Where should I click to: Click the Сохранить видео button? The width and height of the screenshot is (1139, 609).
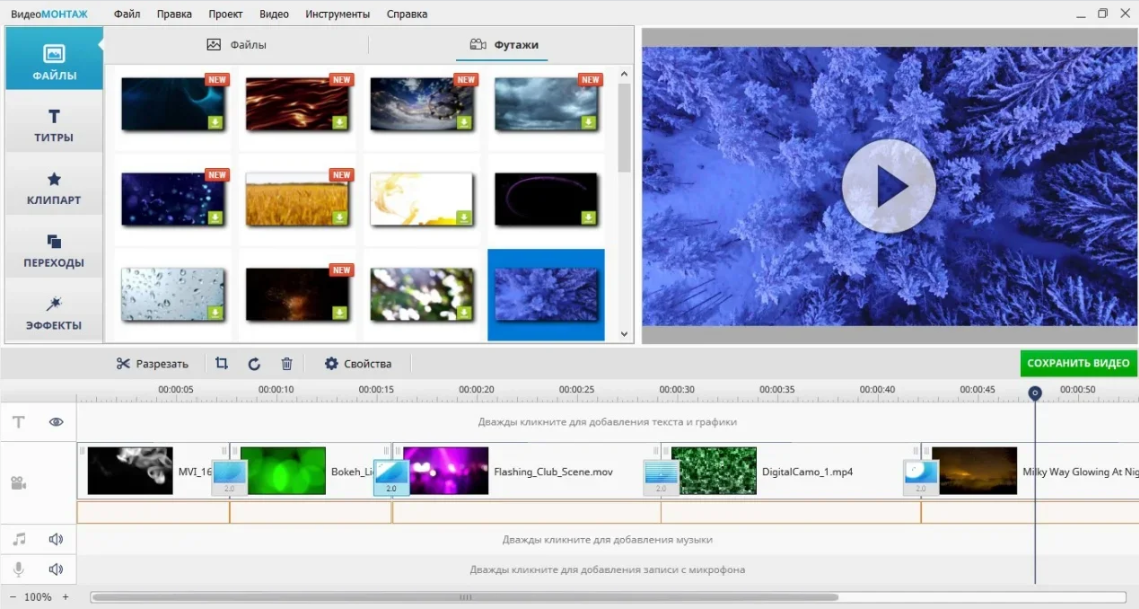point(1078,363)
